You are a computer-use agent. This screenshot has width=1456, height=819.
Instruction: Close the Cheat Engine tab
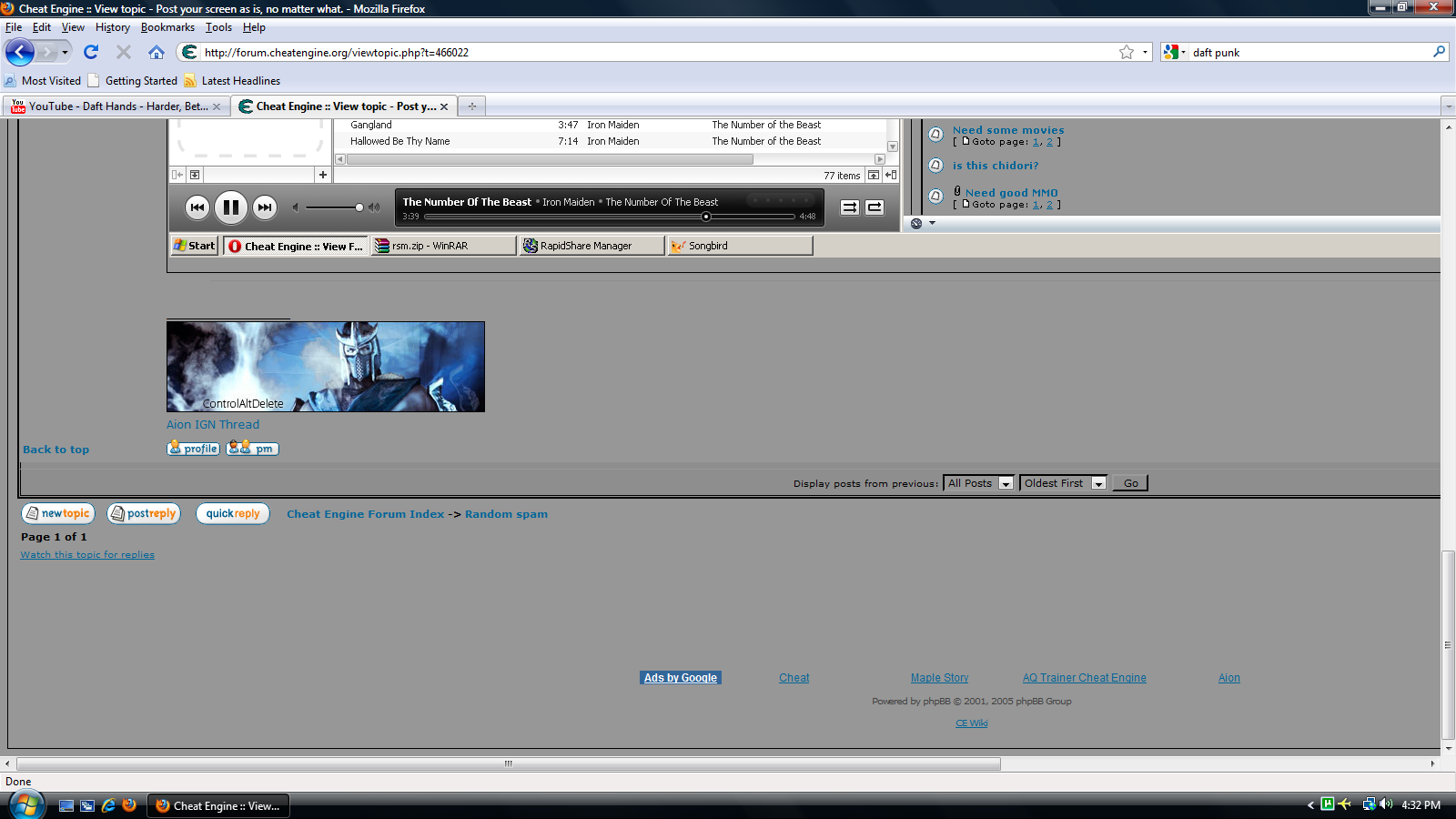tap(444, 106)
